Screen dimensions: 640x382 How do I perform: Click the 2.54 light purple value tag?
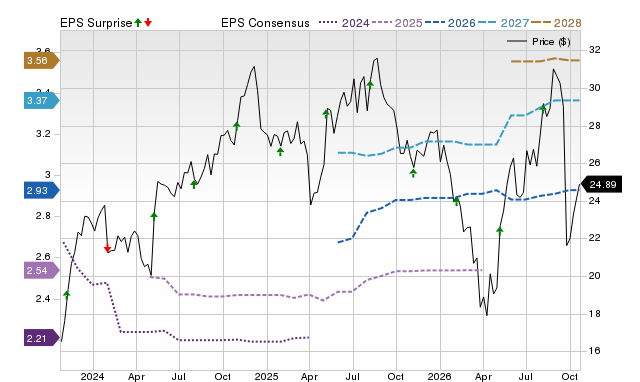coord(42,271)
